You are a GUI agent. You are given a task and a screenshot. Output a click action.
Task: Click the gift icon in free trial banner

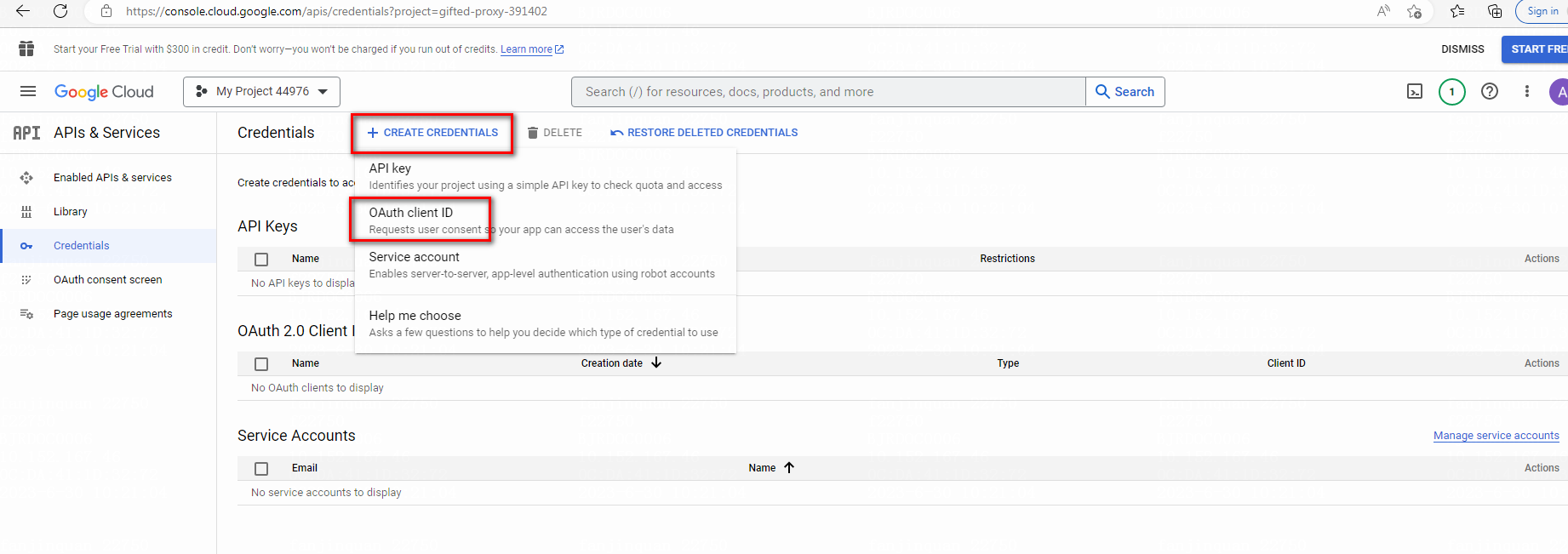[x=26, y=49]
